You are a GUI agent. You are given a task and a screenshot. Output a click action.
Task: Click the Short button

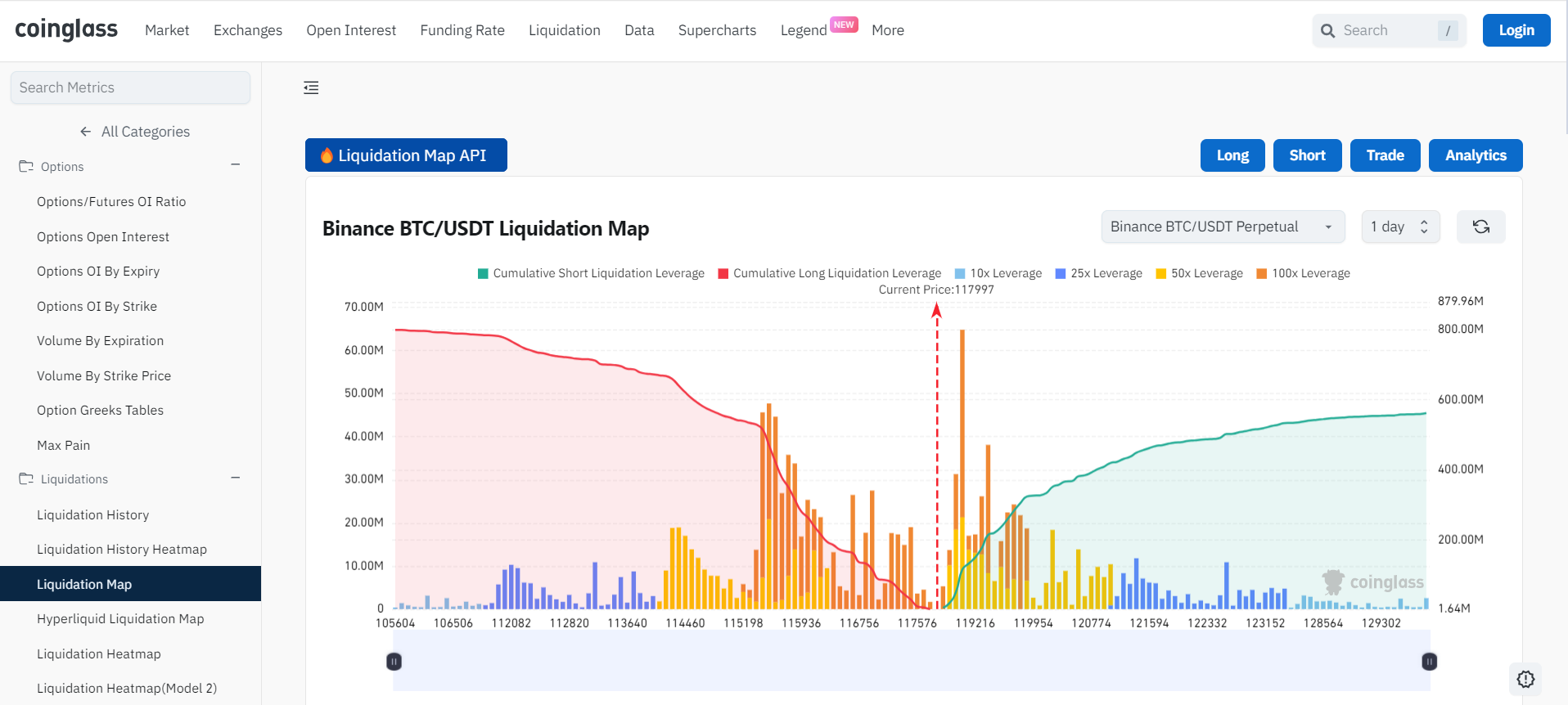(1307, 155)
